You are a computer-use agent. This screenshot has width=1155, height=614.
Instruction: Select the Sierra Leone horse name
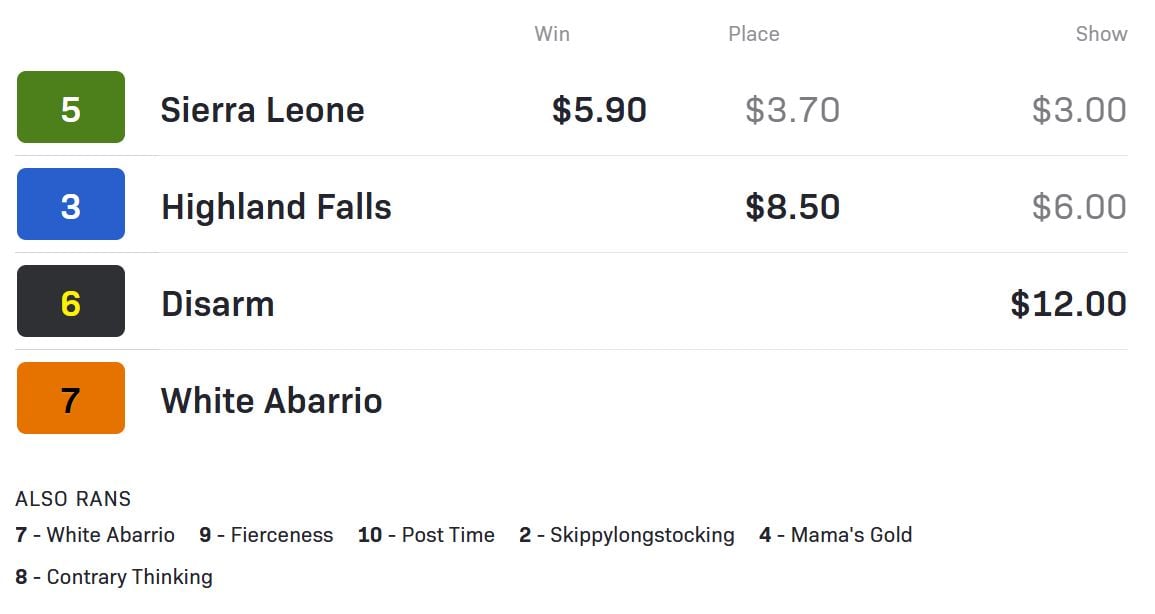click(262, 110)
